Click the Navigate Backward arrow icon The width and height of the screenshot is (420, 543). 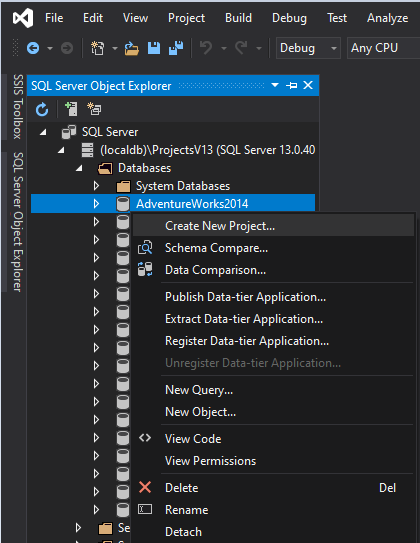(x=33, y=48)
